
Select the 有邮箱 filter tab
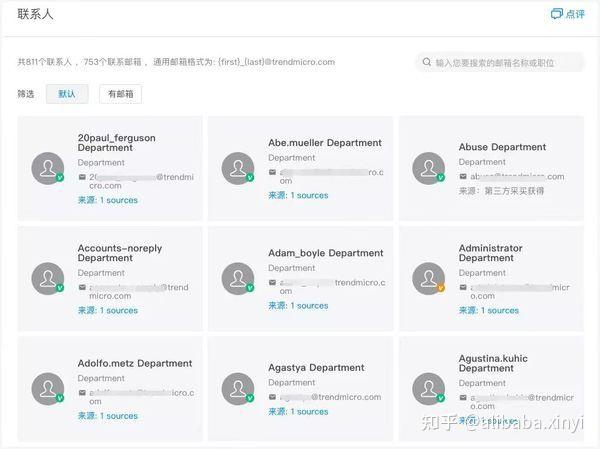[120, 94]
